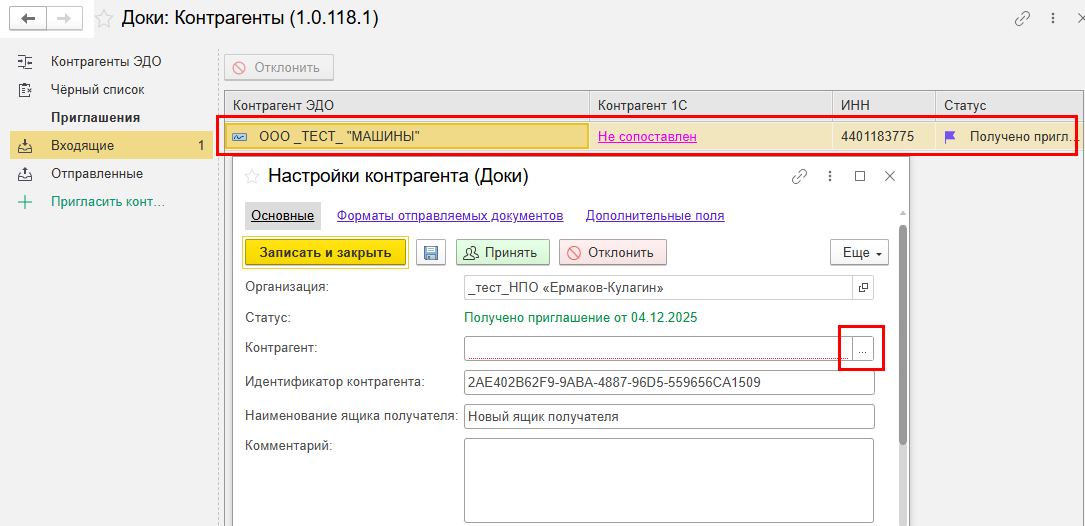Star the Доки: Контрагенты page as favorite
This screenshot has height=526, width=1085.
[103, 19]
